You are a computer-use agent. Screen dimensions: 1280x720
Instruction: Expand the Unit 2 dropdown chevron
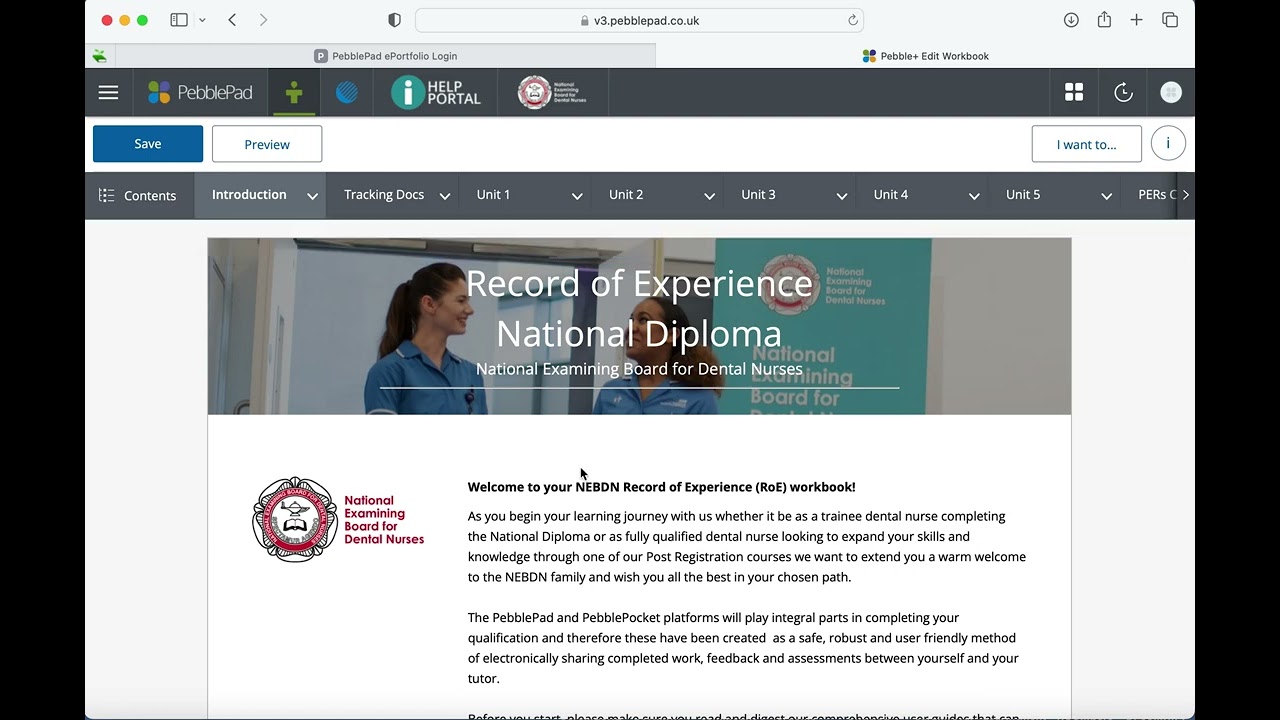coord(709,196)
